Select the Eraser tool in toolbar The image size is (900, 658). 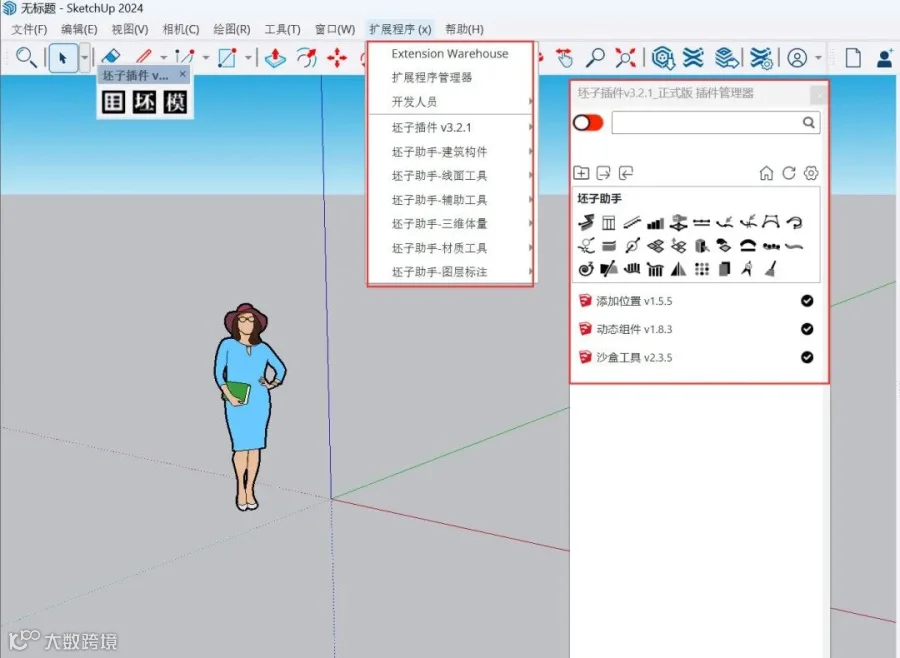tap(110, 57)
